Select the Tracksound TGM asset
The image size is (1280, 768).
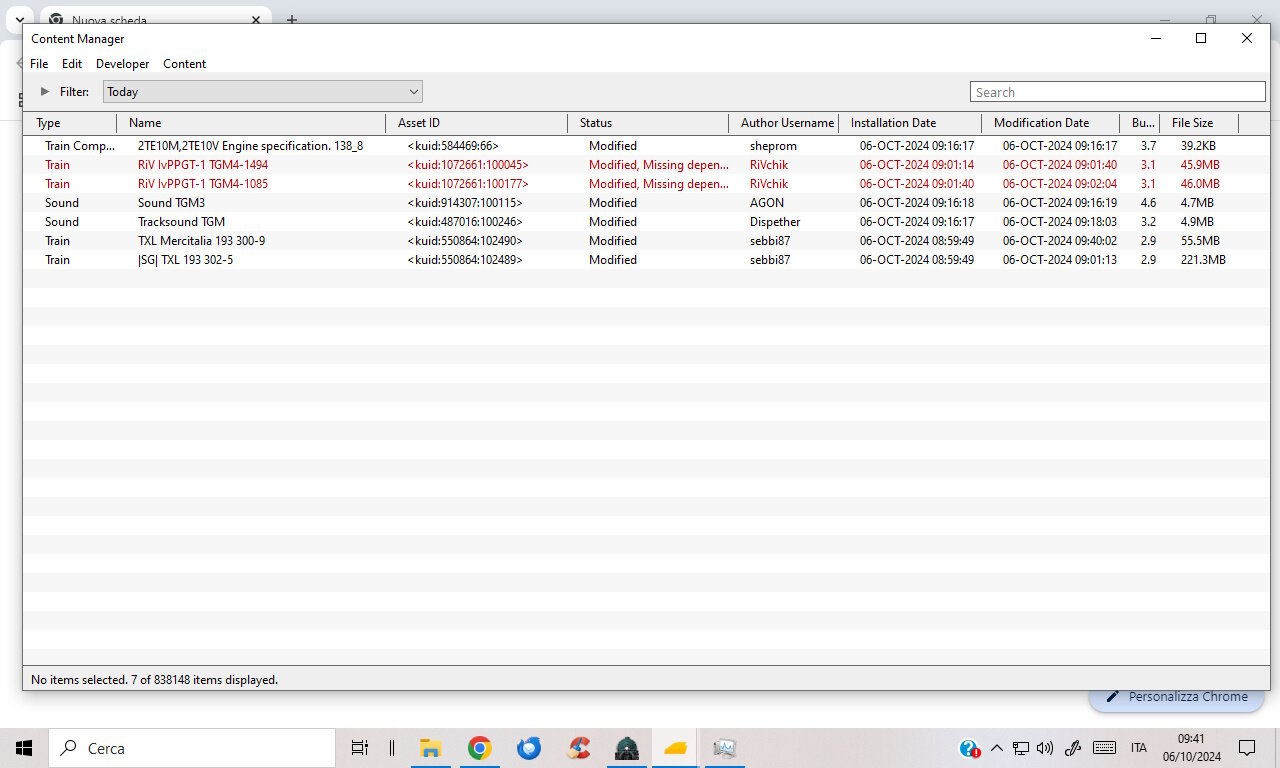(x=646, y=222)
